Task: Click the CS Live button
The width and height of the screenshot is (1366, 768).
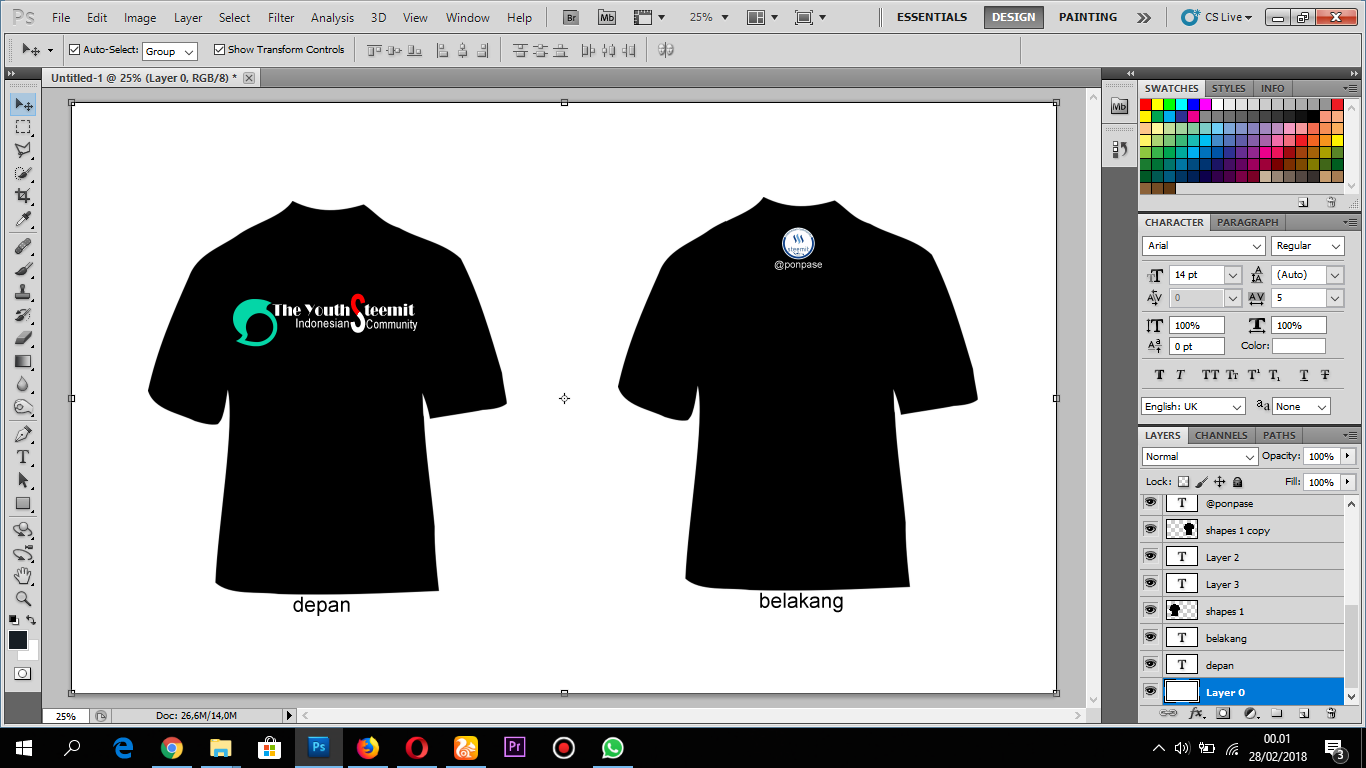Action: click(x=1216, y=18)
